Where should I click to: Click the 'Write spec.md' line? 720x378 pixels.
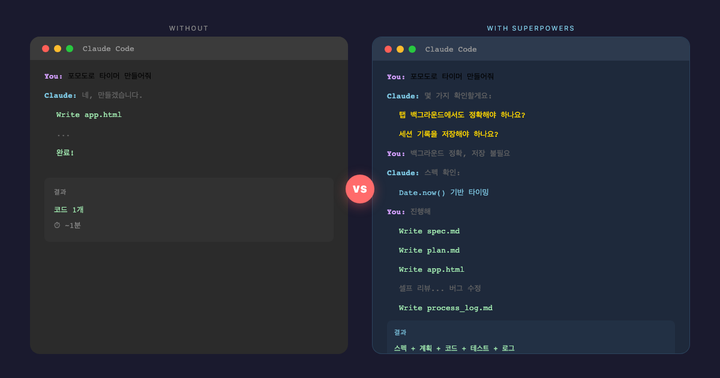coord(429,231)
